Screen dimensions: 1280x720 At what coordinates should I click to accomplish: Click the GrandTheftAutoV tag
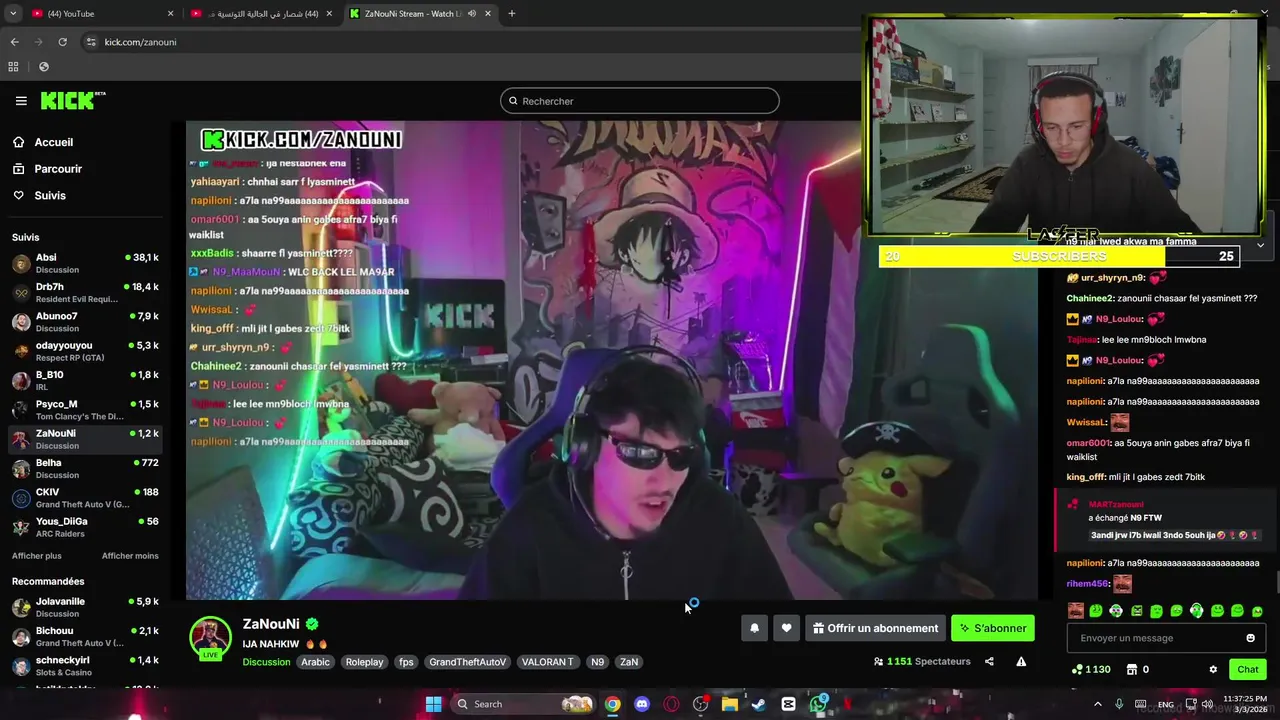click(x=467, y=662)
